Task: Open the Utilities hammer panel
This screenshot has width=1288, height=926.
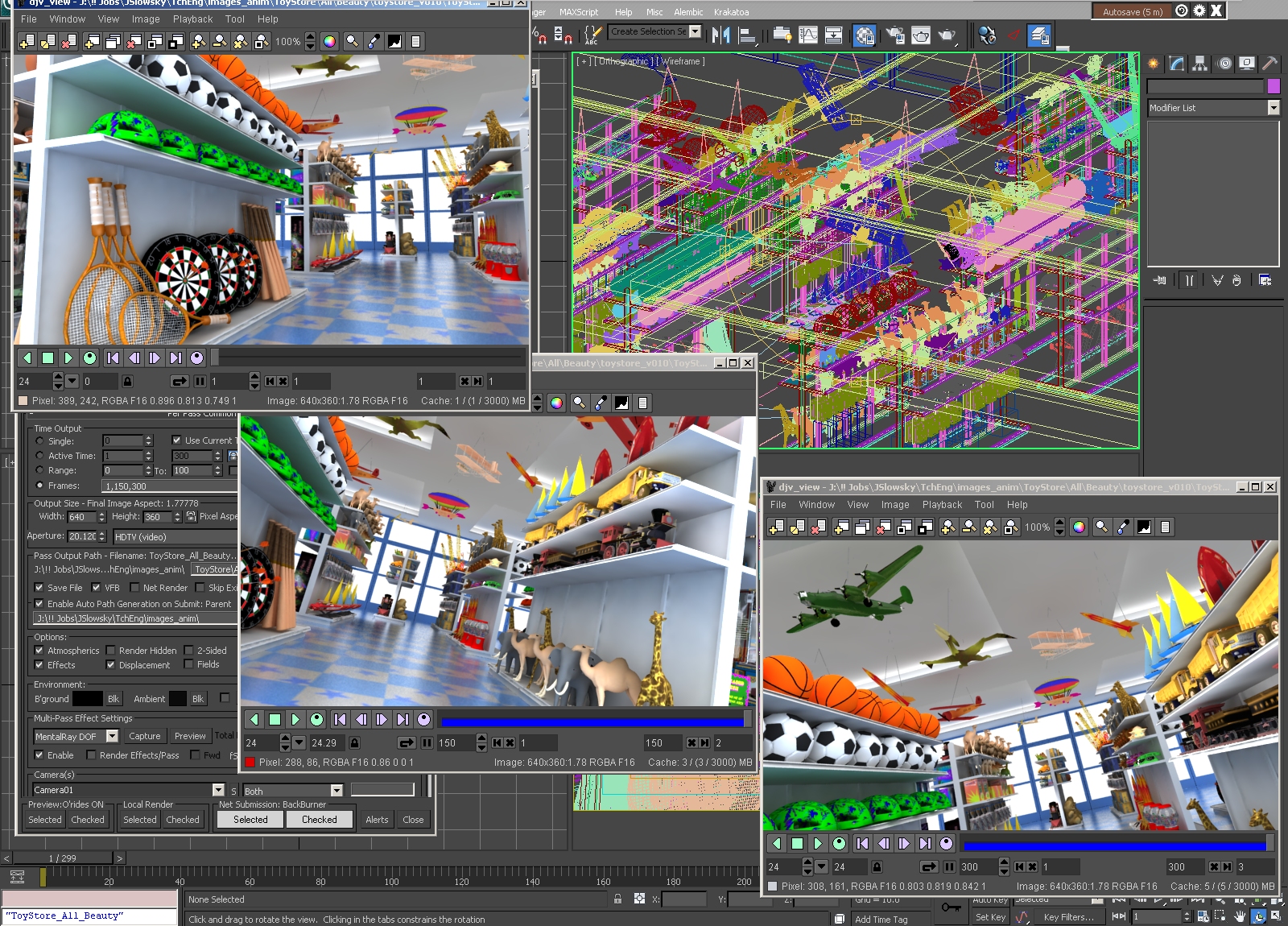Action: point(1269,64)
